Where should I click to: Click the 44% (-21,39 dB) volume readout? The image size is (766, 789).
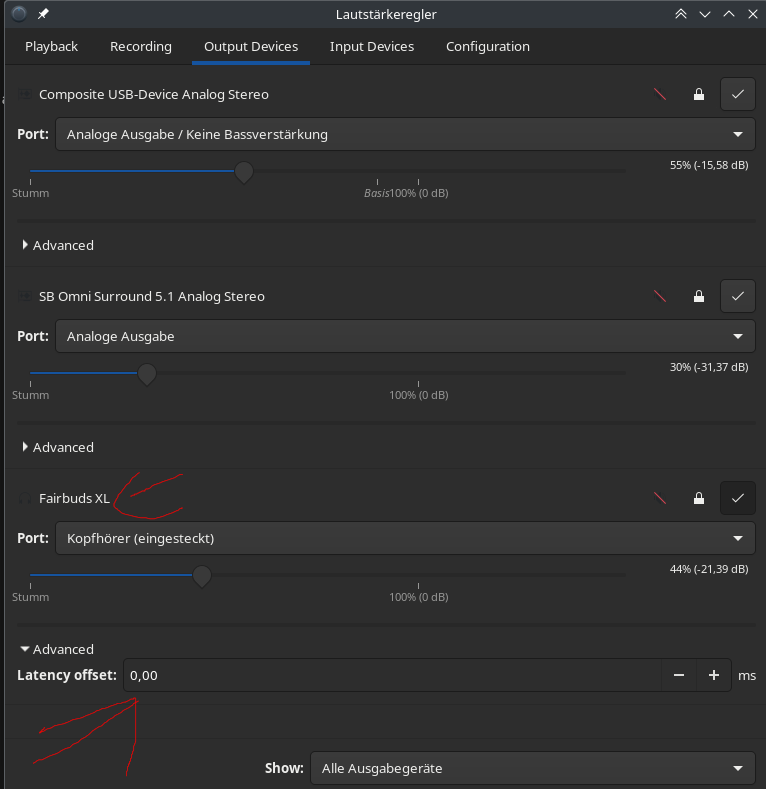coord(709,569)
